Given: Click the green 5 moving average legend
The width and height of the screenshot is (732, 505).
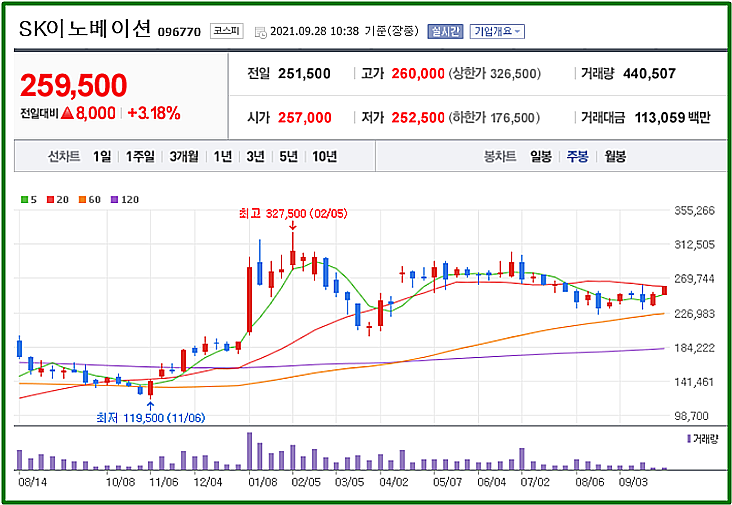Looking at the screenshot, I should [x=28, y=200].
